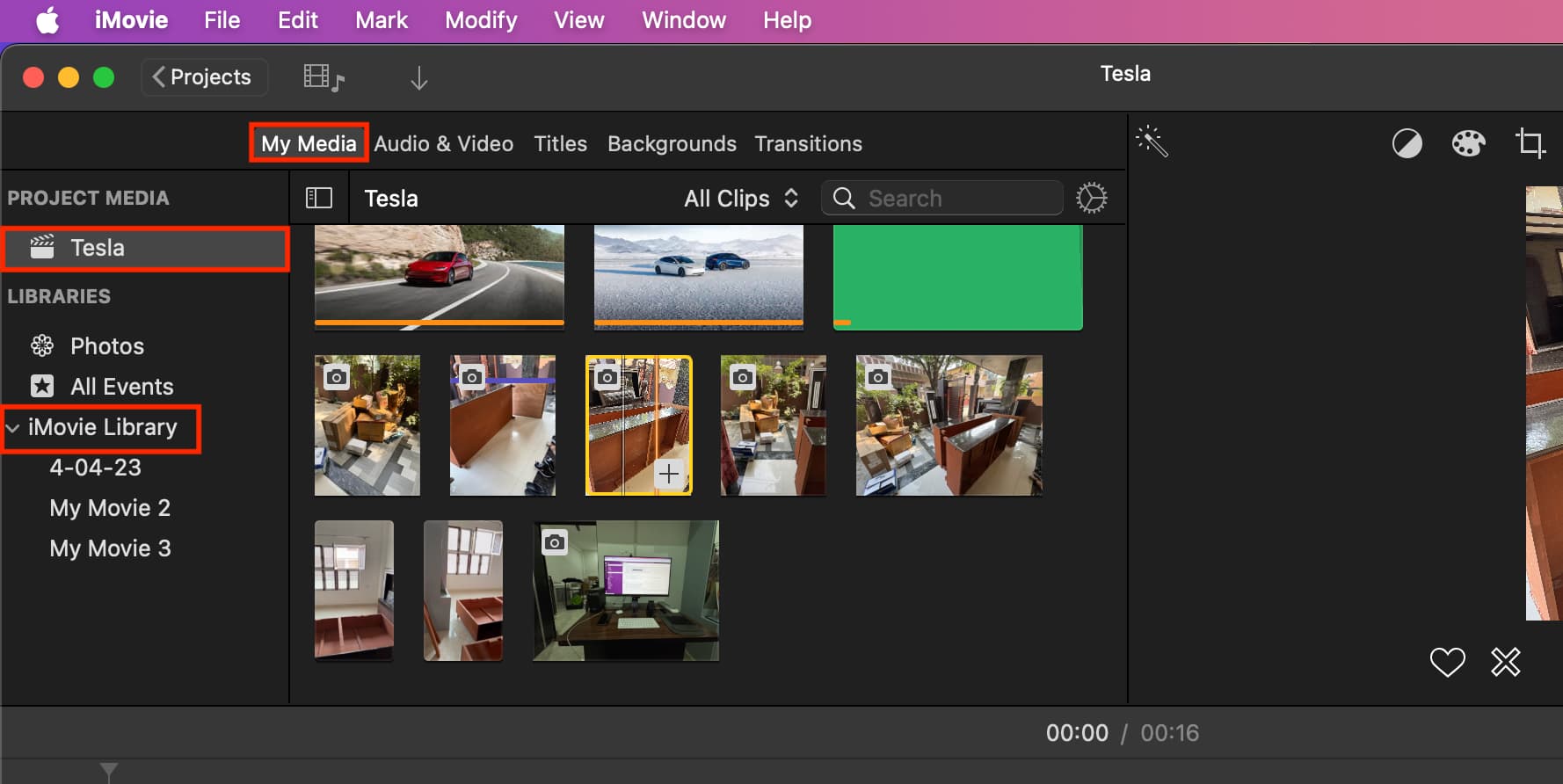Click the Import Media down-arrow icon
Screen dimensions: 1563x784
coord(419,78)
